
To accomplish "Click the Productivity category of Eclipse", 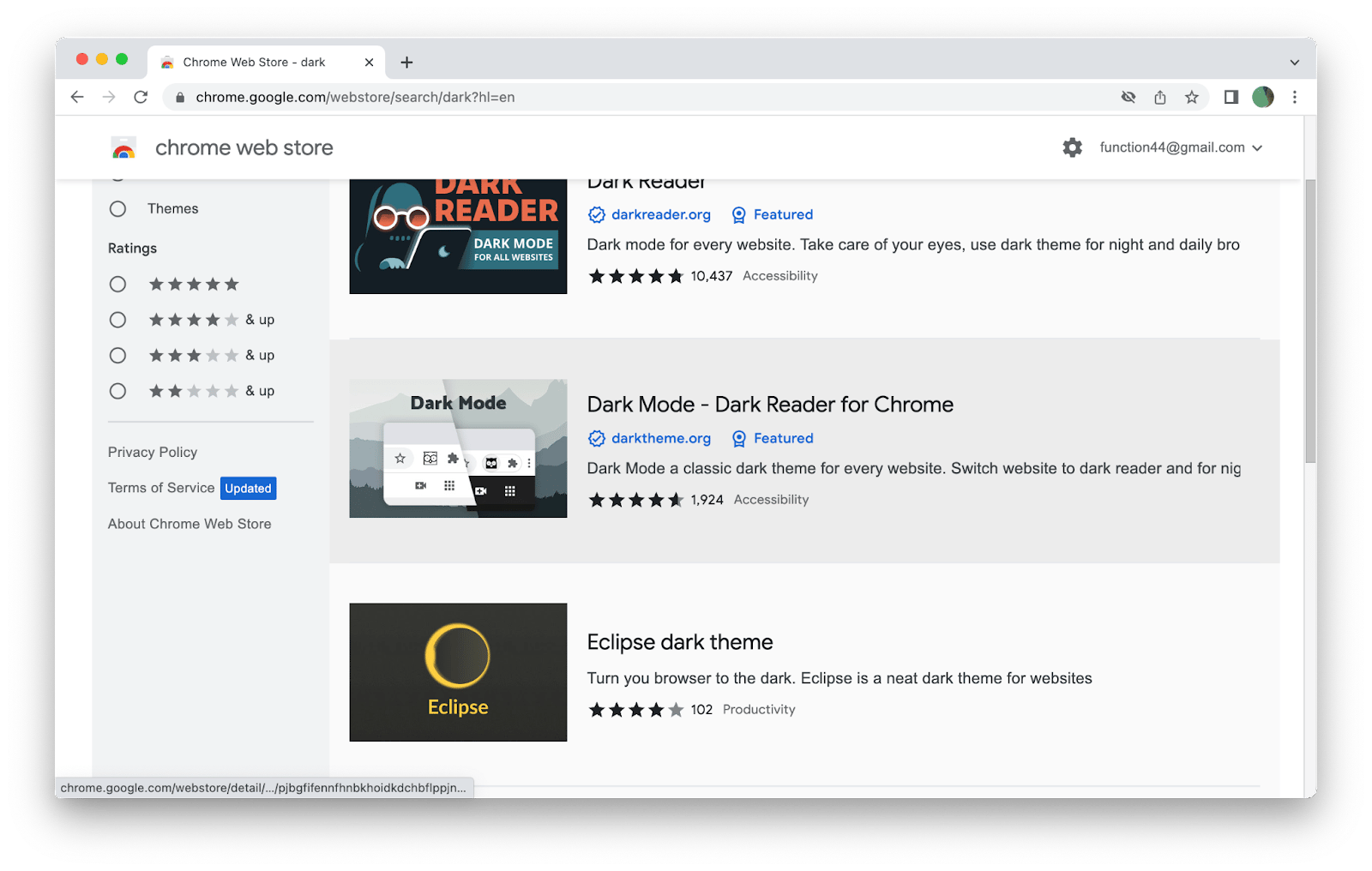I will click(x=759, y=710).
